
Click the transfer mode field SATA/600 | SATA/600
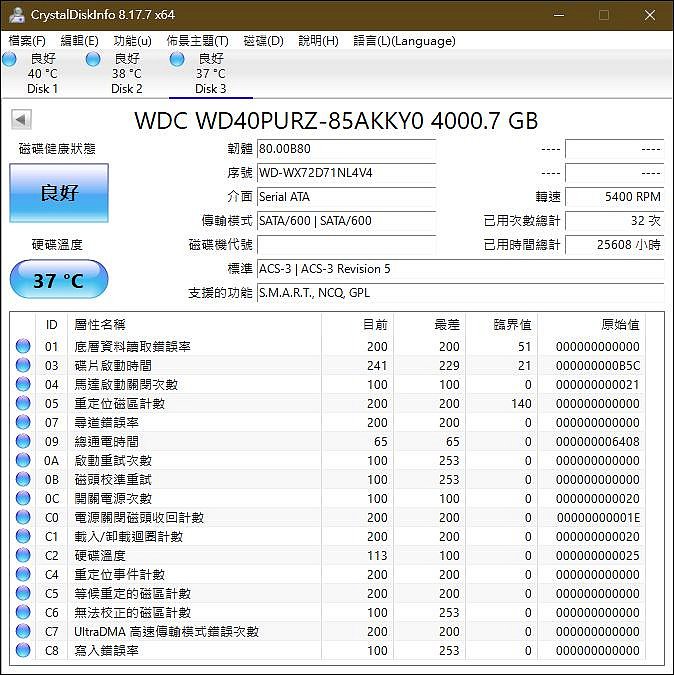pos(346,221)
